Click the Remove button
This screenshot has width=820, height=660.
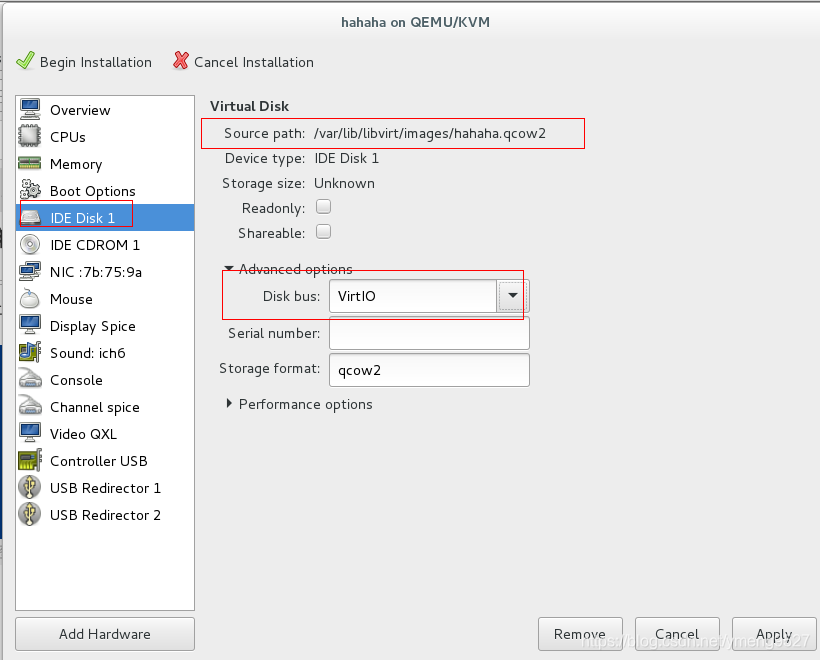[580, 634]
